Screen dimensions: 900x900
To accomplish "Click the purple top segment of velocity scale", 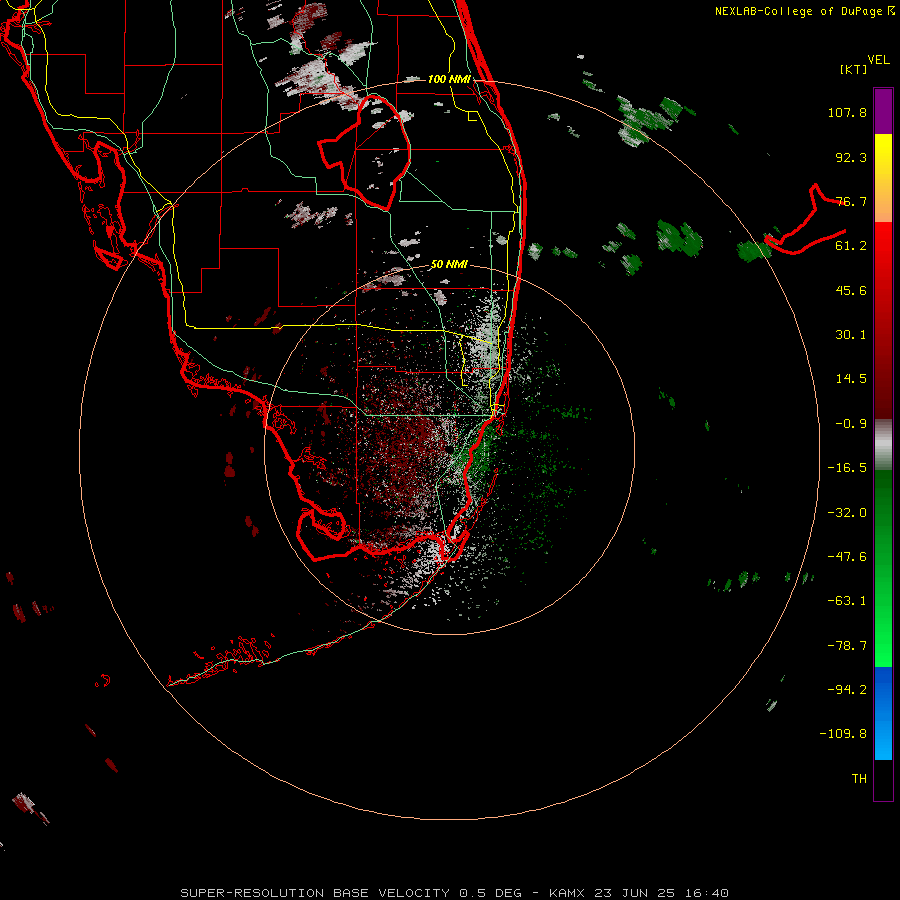I will tap(883, 111).
